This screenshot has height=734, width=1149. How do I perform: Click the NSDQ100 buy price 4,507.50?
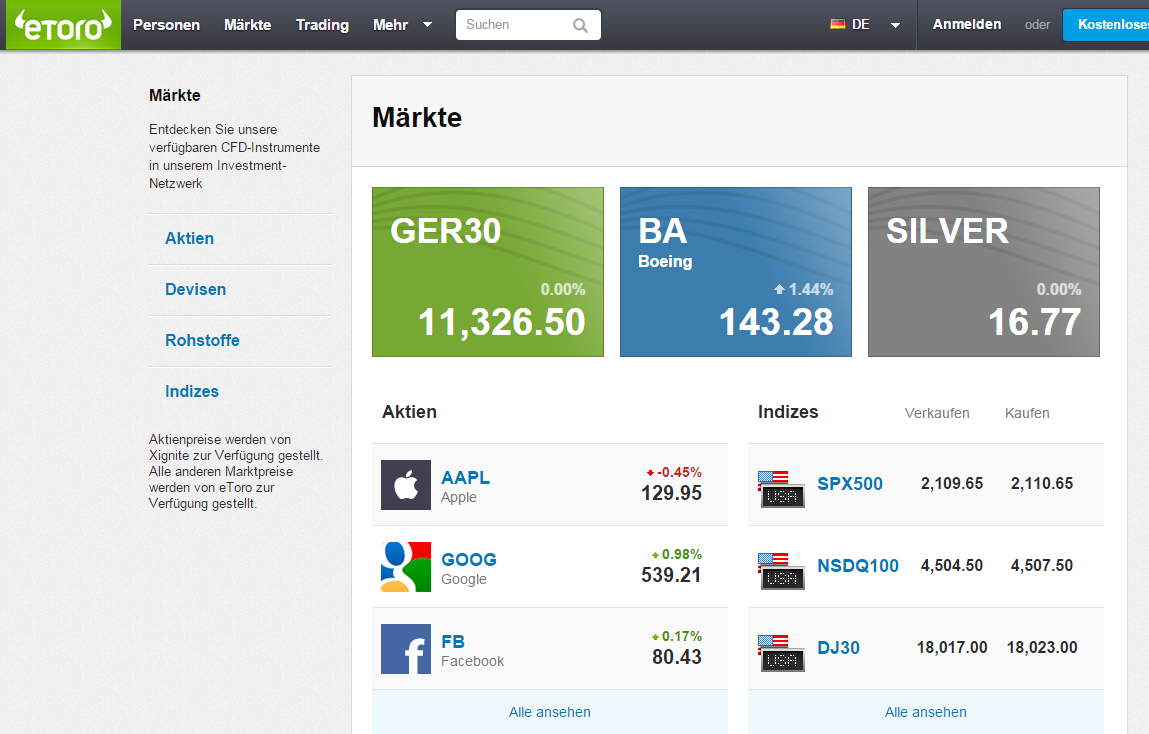pos(1042,566)
